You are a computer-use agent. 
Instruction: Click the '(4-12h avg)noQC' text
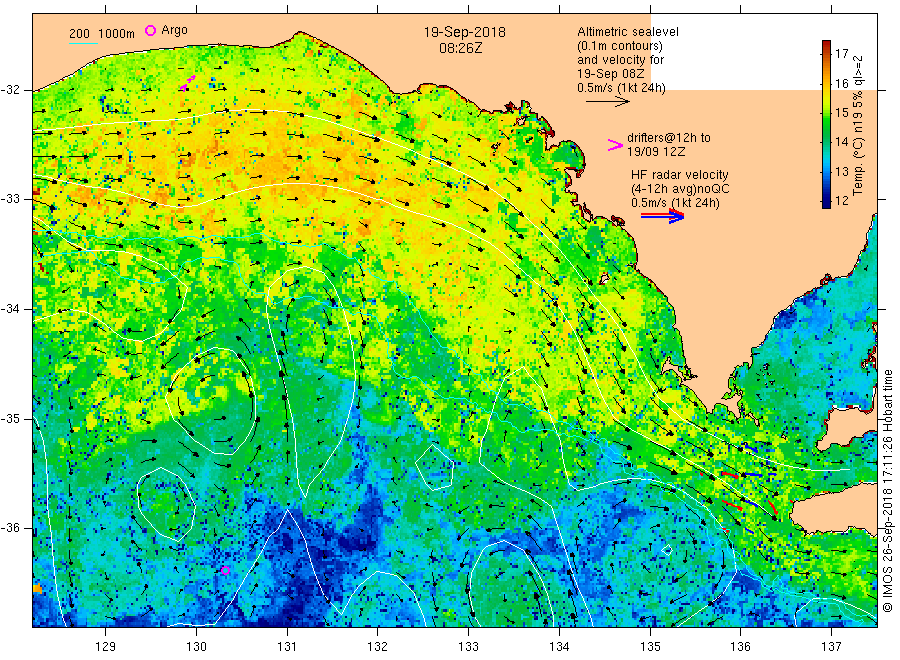[x=680, y=189]
